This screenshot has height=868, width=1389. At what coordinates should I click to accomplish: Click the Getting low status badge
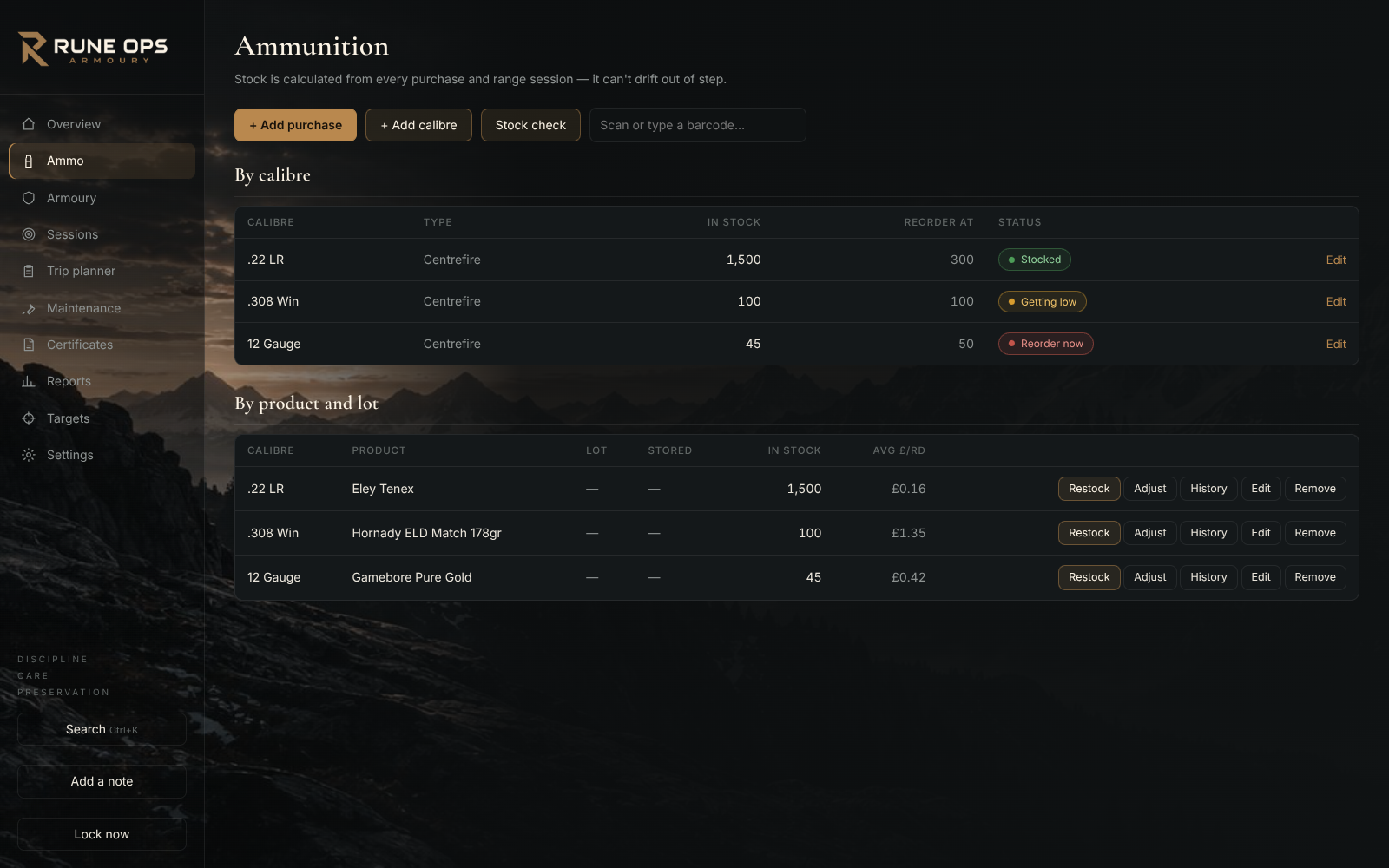pos(1042,301)
